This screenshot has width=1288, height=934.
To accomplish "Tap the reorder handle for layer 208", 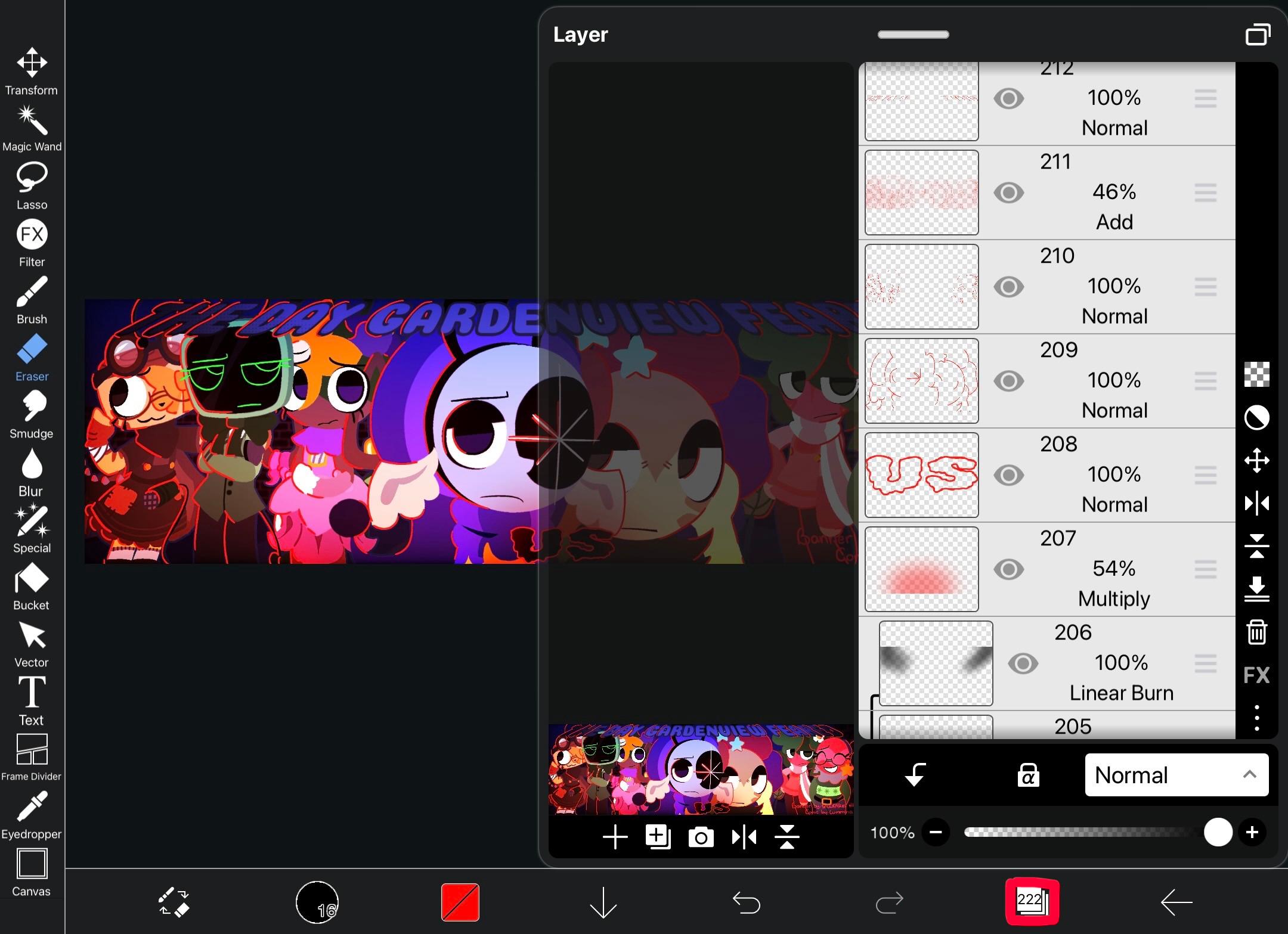I will [1205, 475].
